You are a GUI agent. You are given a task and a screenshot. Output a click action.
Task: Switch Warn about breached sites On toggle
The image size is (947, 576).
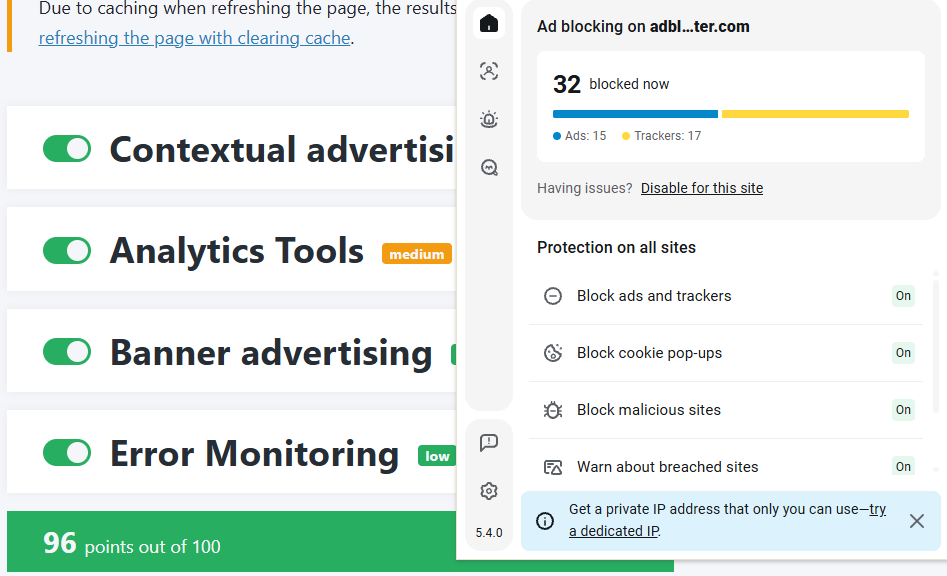click(903, 467)
